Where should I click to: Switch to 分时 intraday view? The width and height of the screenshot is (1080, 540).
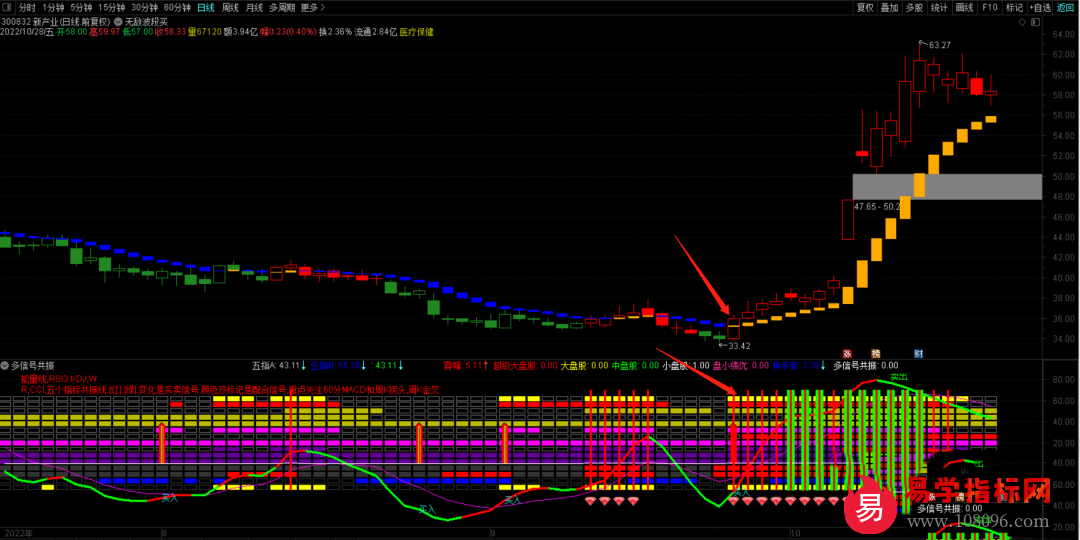pos(26,8)
